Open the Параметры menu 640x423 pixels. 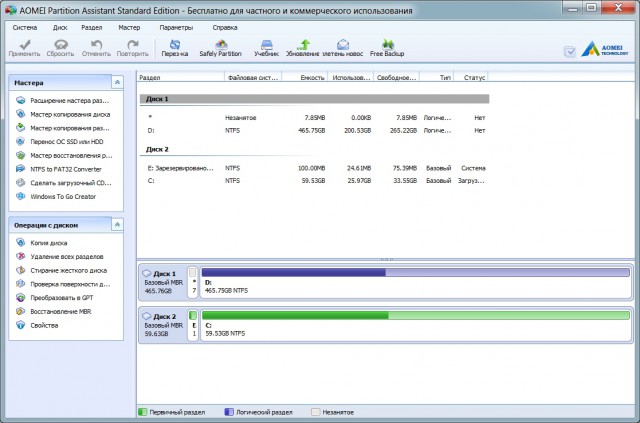coord(176,28)
